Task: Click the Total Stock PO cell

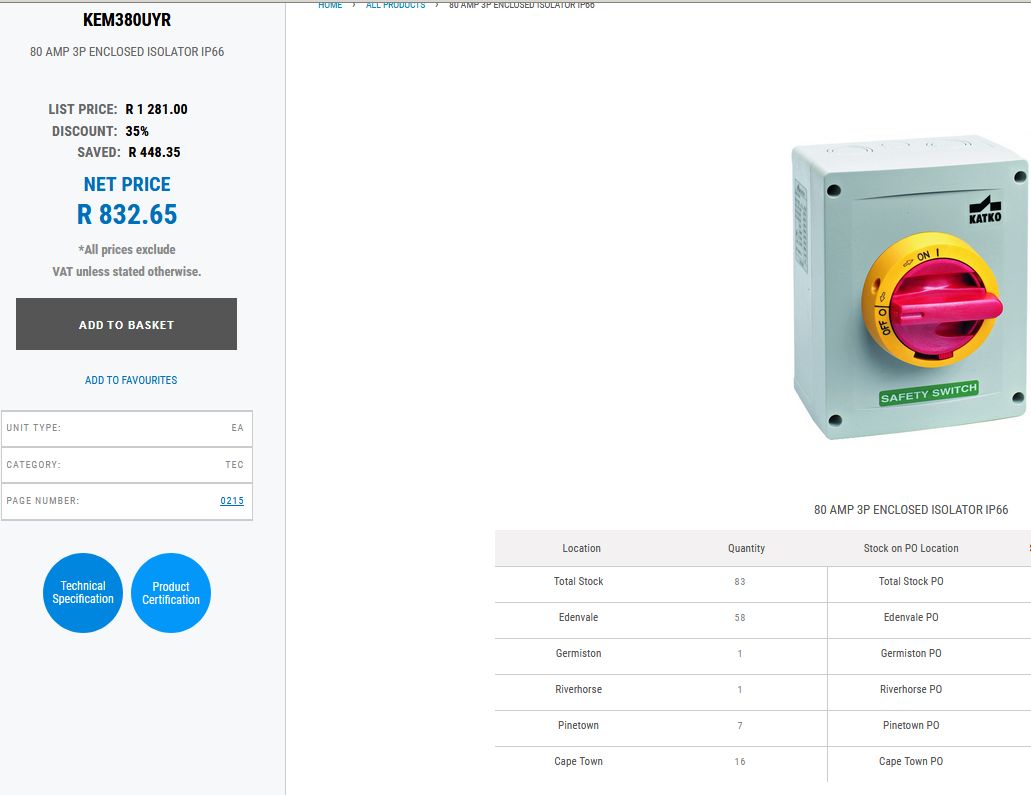Action: [x=911, y=581]
